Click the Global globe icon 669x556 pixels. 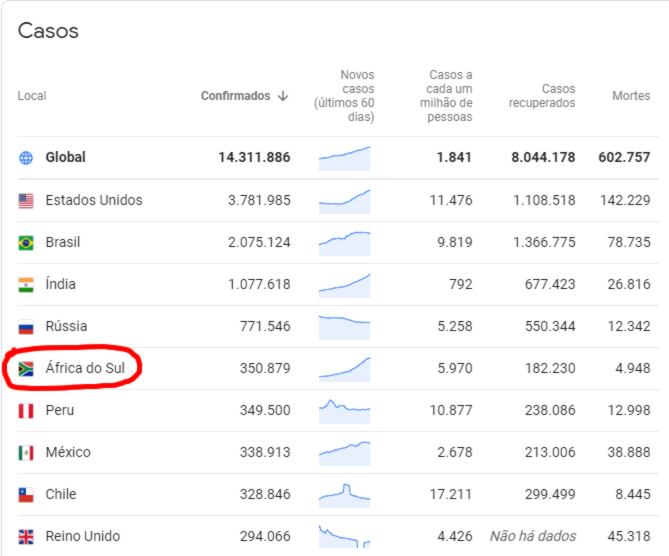(26, 158)
